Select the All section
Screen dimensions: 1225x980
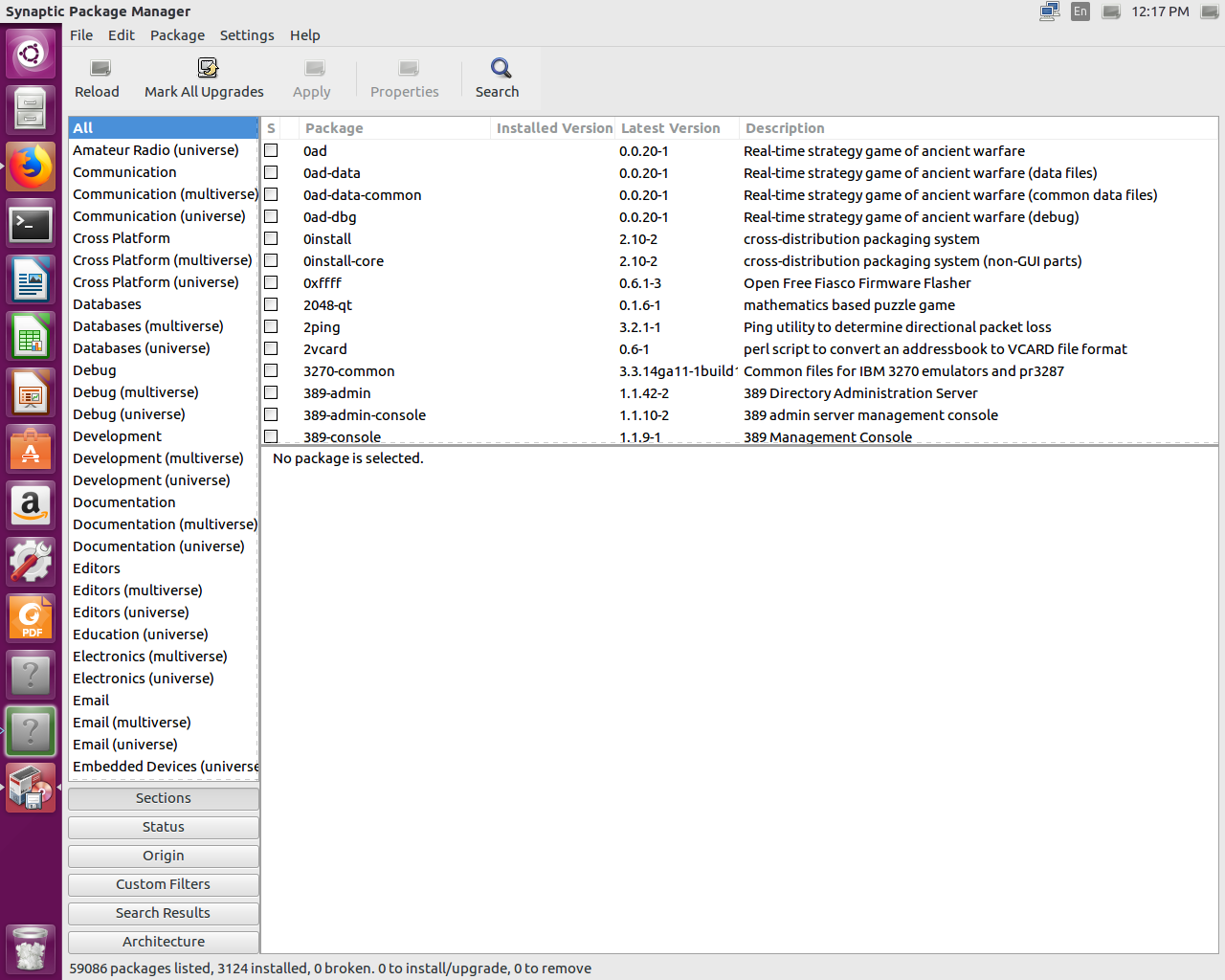coord(164,128)
